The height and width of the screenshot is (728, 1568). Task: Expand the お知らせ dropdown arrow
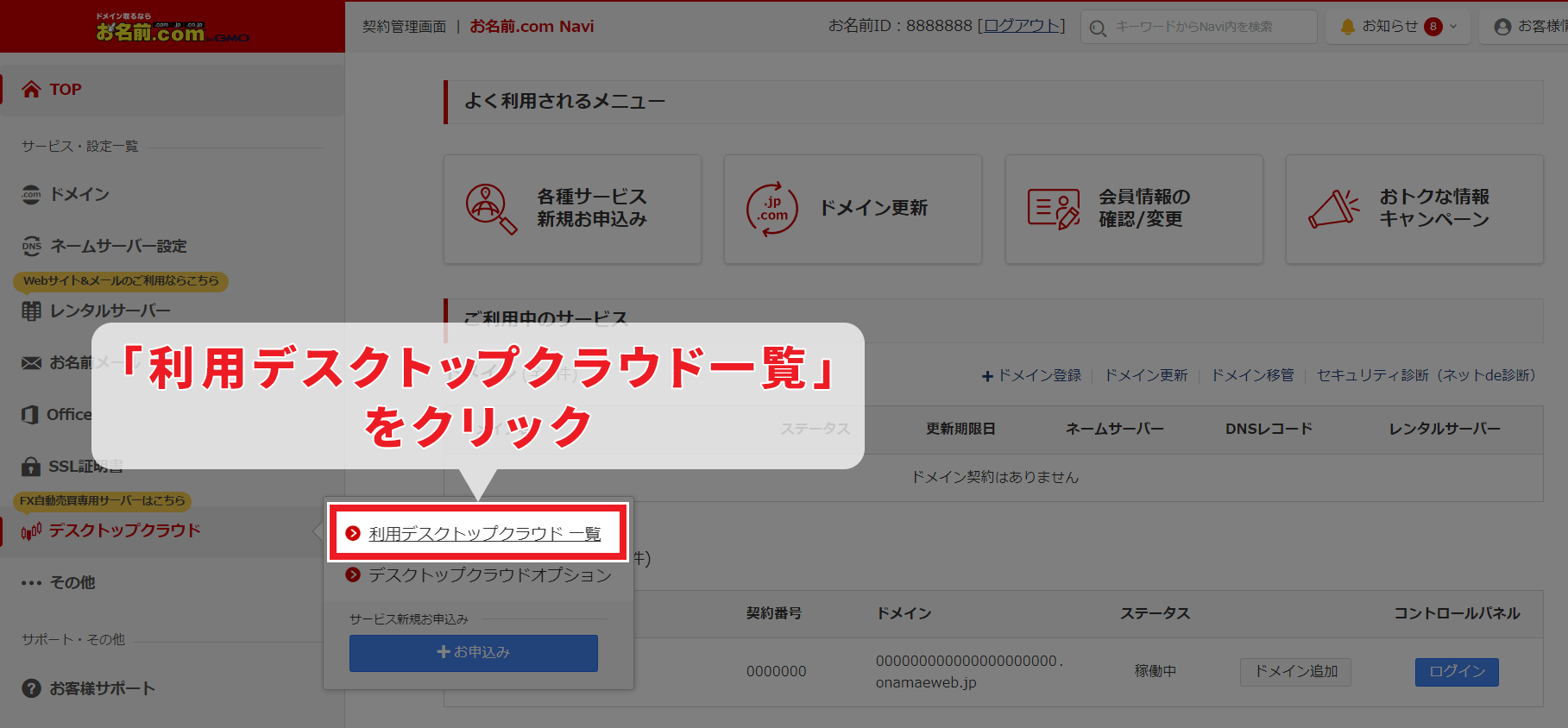pyautogui.click(x=1453, y=27)
